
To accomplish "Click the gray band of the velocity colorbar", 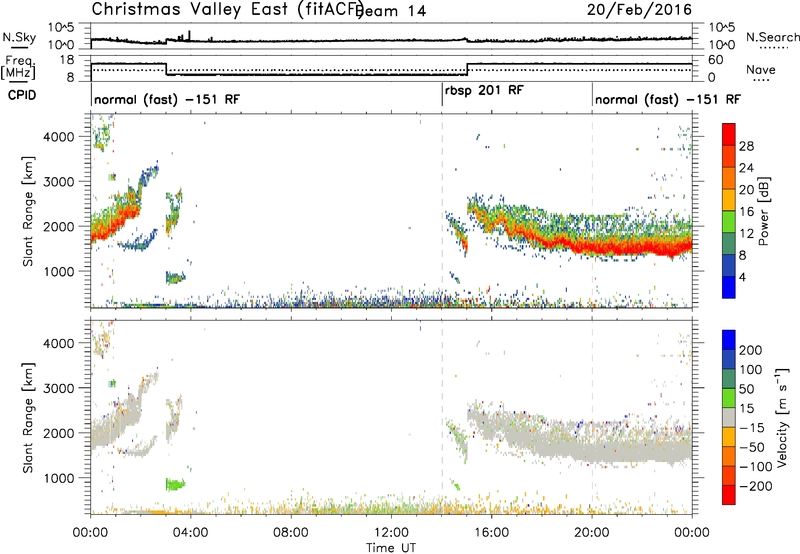I will 729,417.
